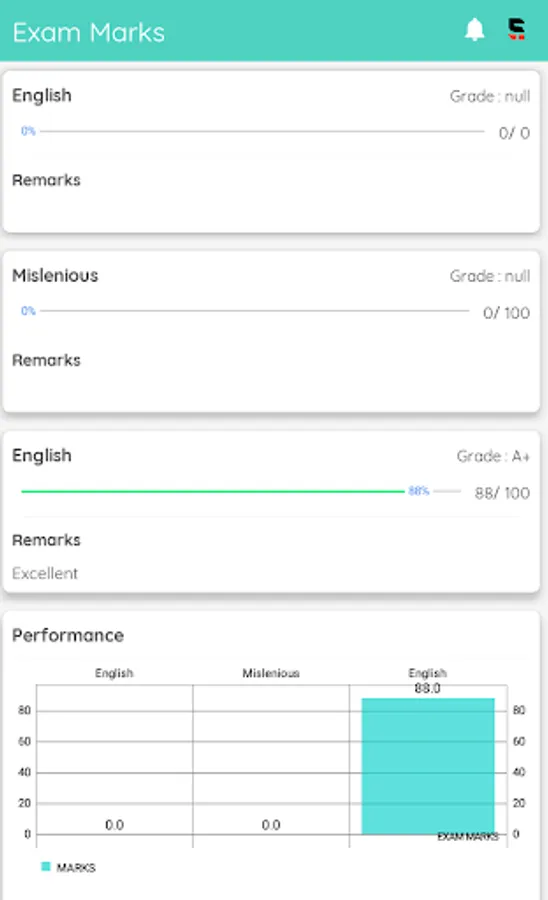Tap the Exam Marks header title

[x=89, y=33]
